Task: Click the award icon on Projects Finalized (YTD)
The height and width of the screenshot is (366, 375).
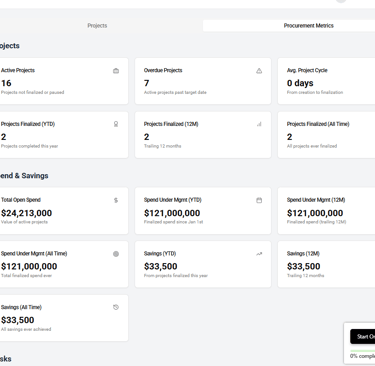Action: point(116,124)
